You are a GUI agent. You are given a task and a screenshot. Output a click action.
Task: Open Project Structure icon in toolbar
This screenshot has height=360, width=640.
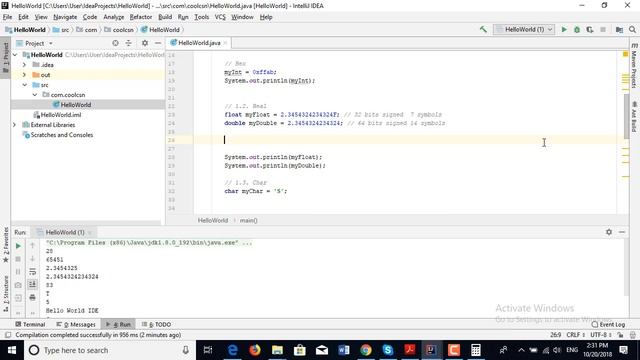(619, 29)
